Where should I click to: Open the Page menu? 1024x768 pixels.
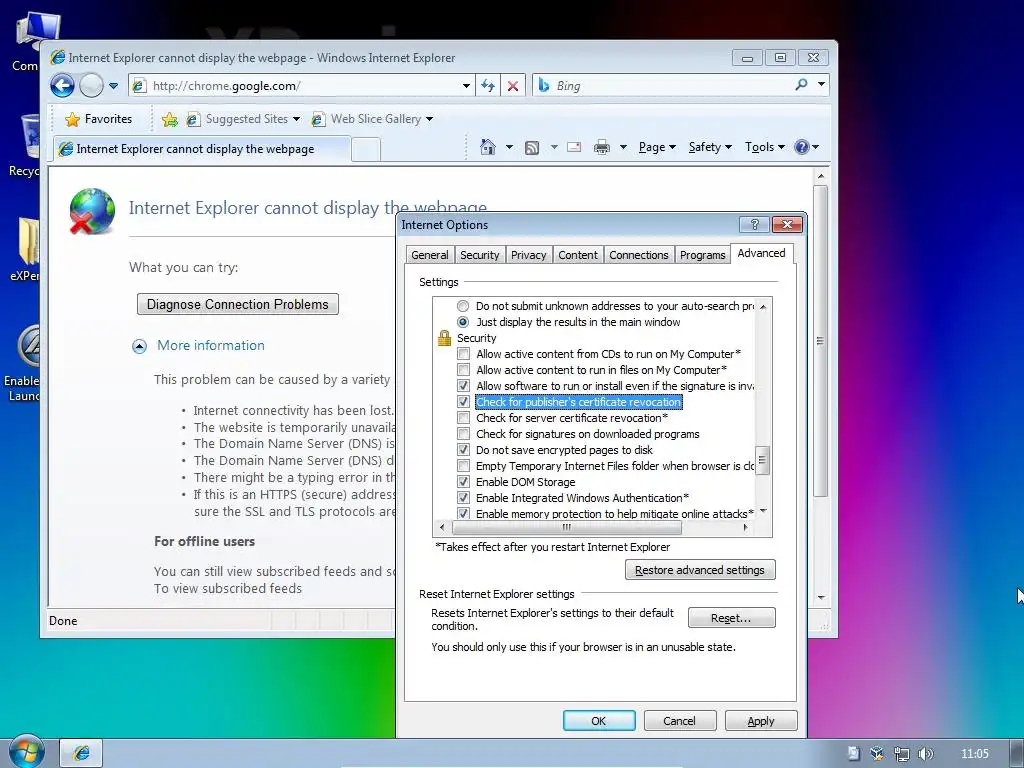[657, 147]
